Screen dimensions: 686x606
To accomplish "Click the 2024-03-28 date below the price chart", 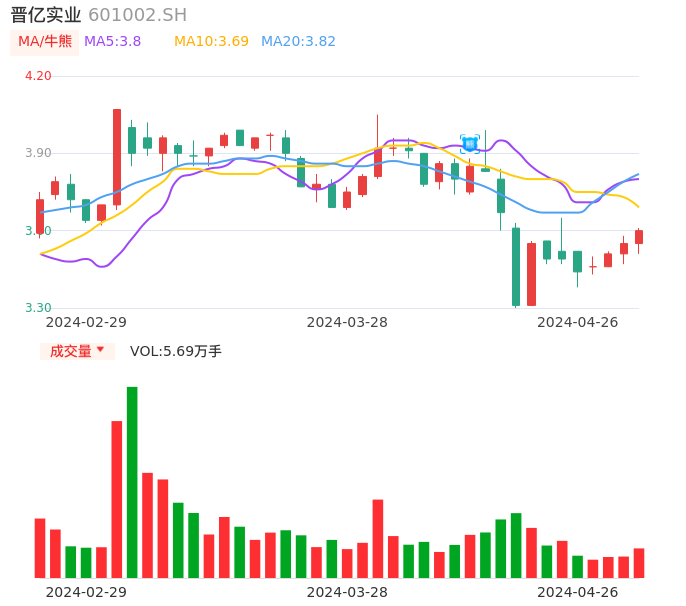I will tap(347, 322).
